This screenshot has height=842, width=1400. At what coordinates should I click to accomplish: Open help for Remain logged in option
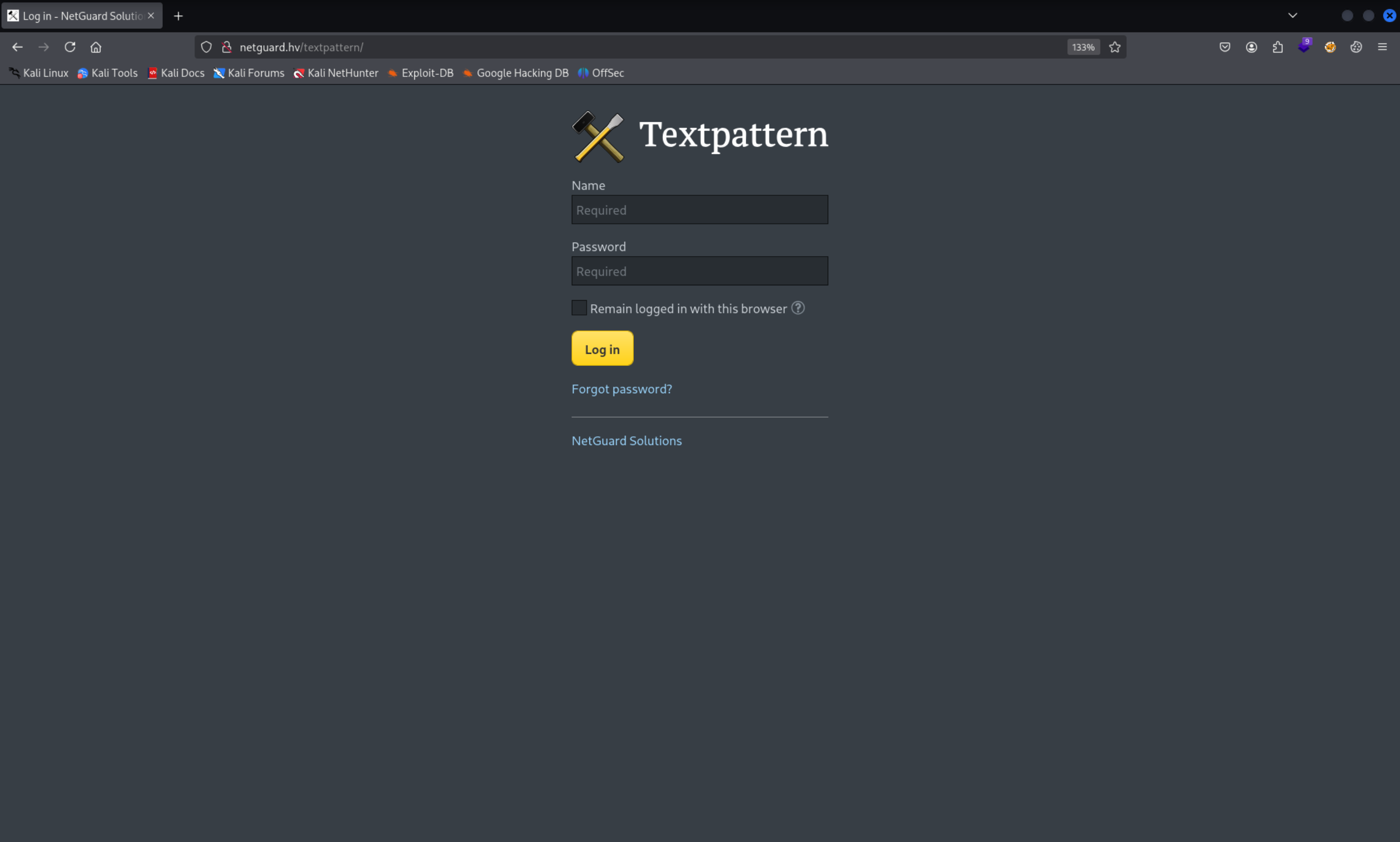pos(798,308)
